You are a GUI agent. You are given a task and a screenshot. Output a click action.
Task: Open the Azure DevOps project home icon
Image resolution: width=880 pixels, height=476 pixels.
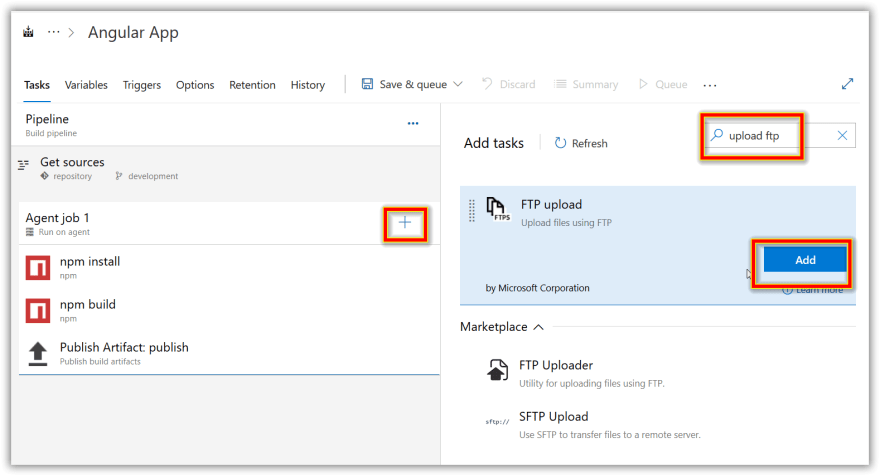click(28, 33)
